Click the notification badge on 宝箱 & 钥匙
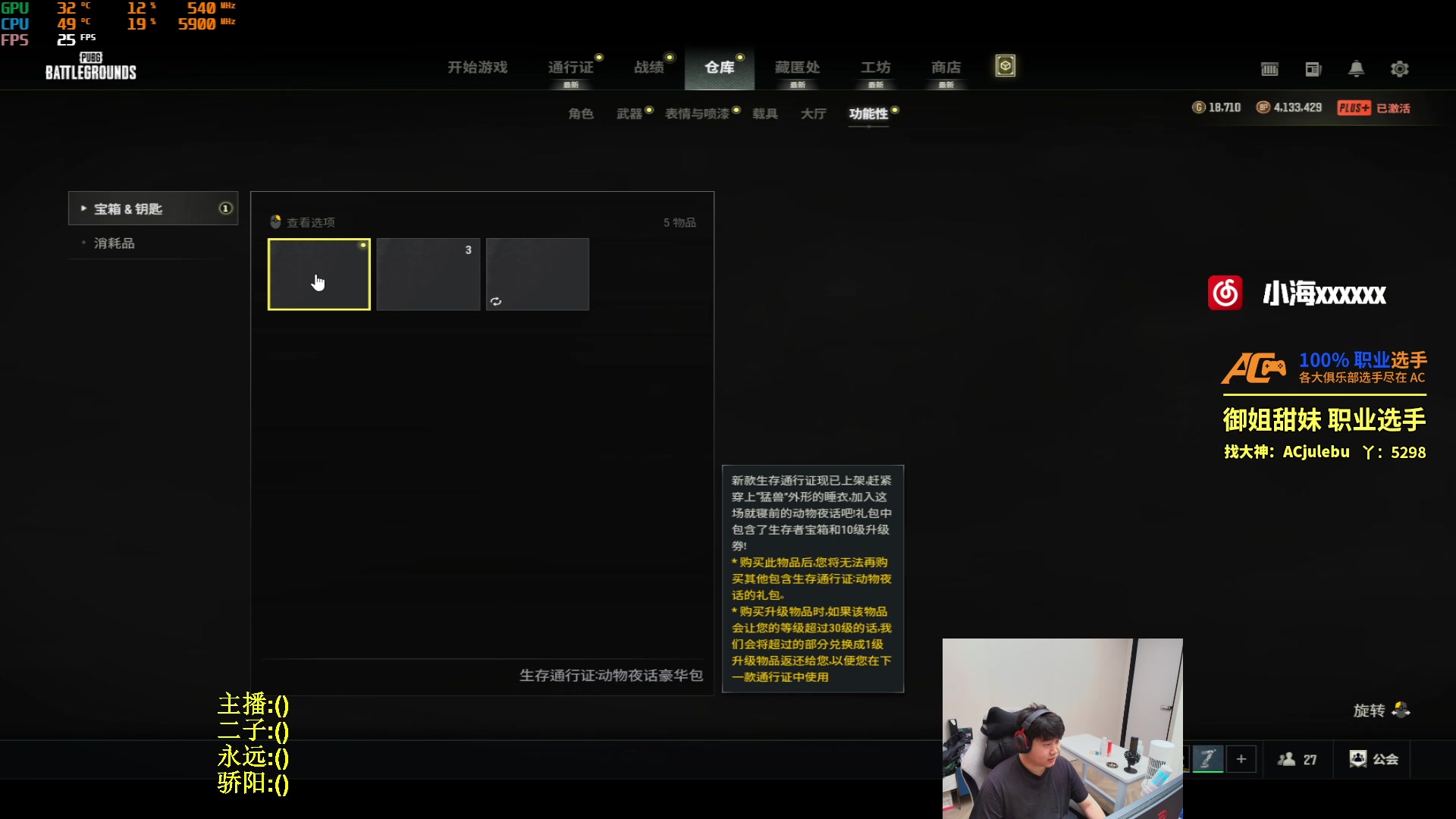 [x=225, y=209]
